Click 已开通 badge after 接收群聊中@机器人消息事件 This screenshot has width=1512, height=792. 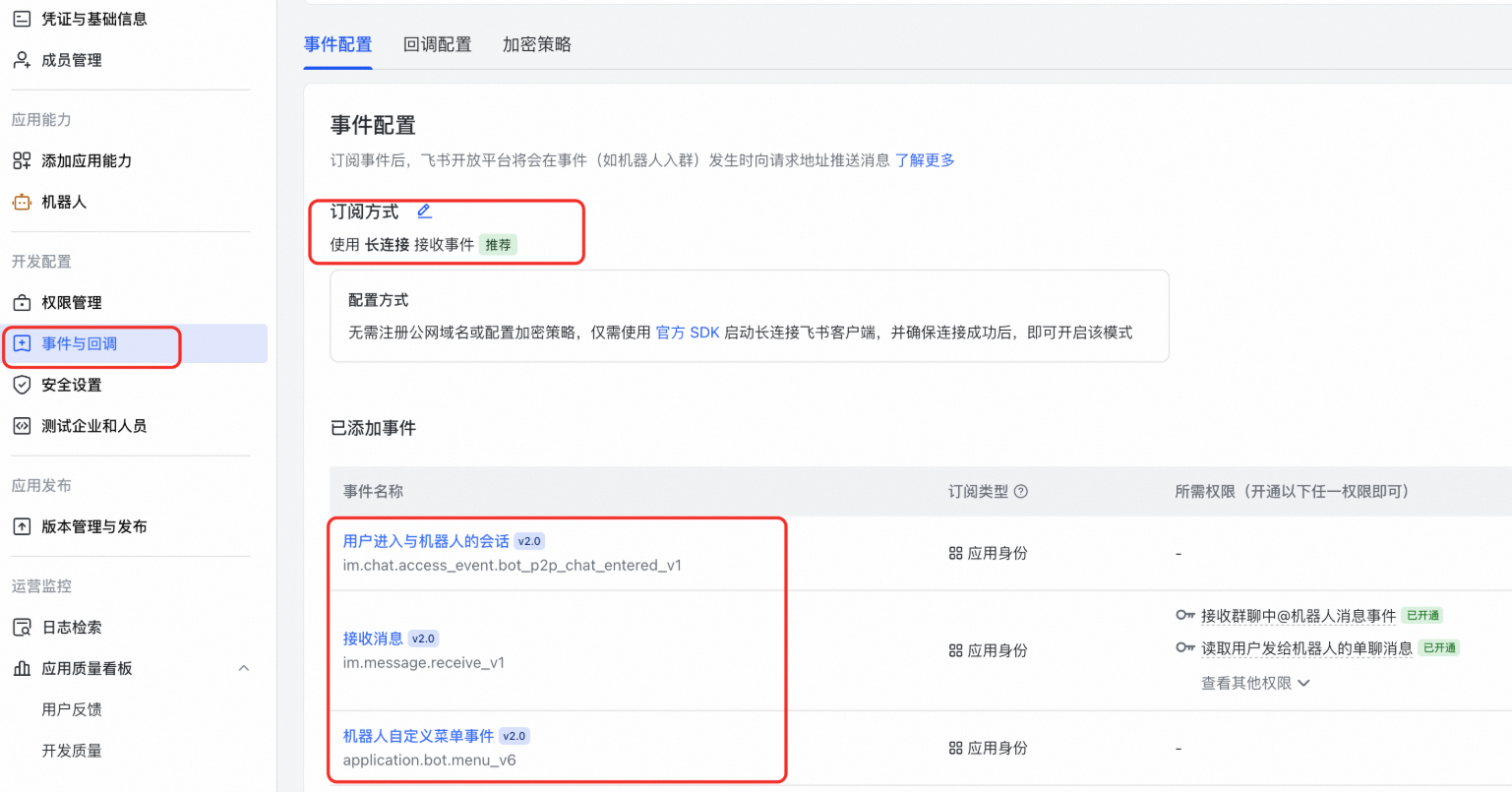coord(1422,616)
